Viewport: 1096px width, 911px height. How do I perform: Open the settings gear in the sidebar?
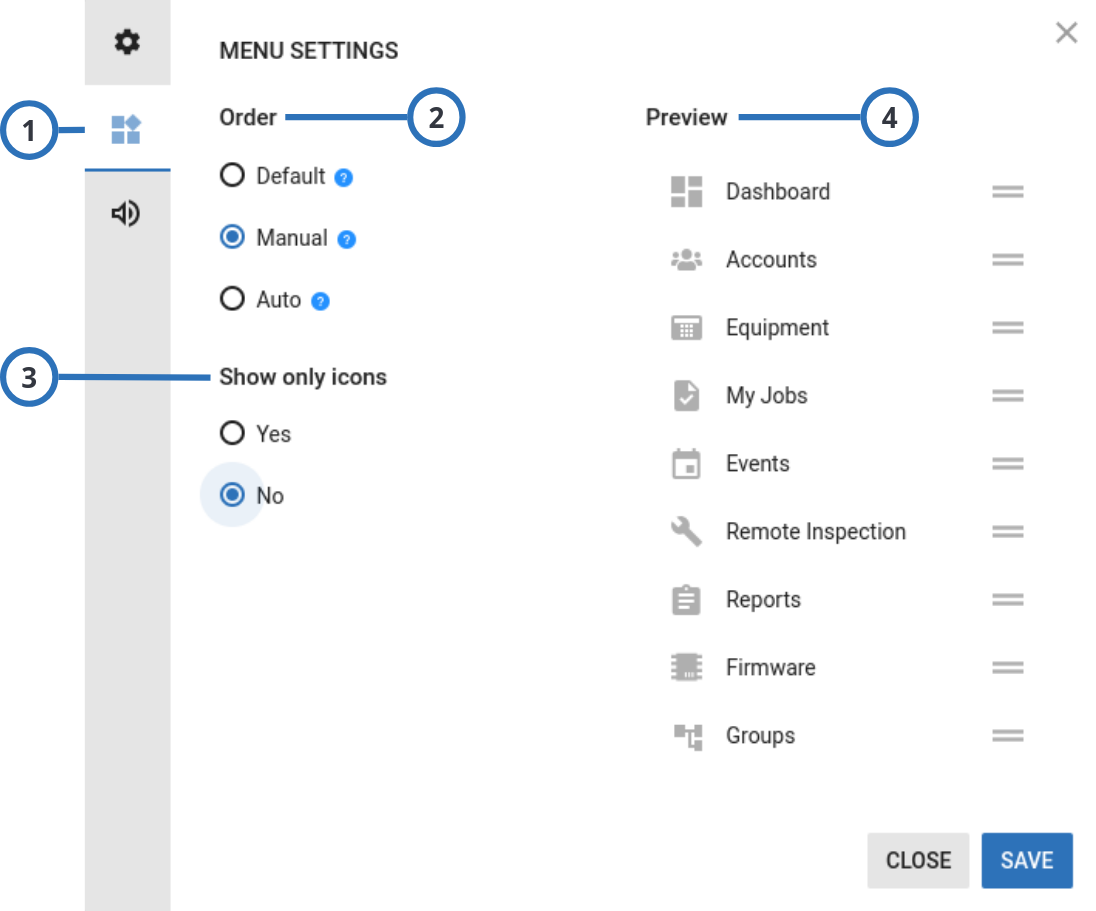pyautogui.click(x=126, y=42)
